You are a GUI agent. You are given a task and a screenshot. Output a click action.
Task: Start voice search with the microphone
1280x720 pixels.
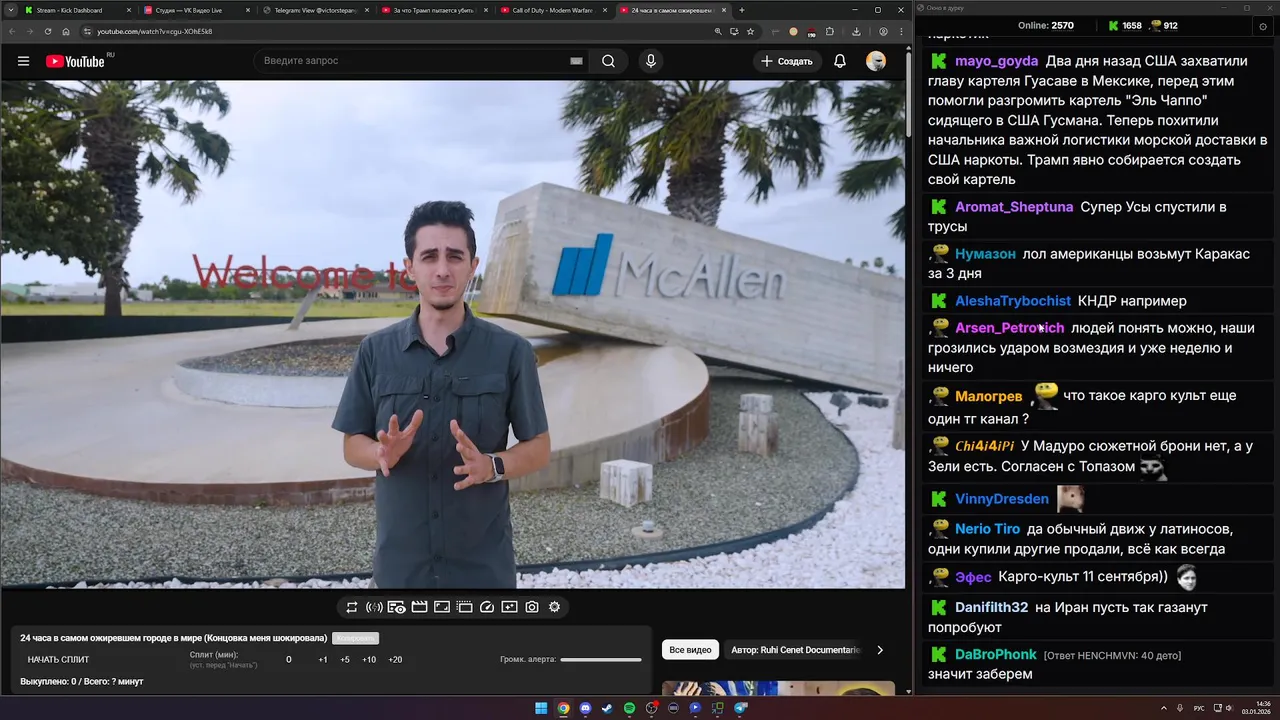click(651, 61)
